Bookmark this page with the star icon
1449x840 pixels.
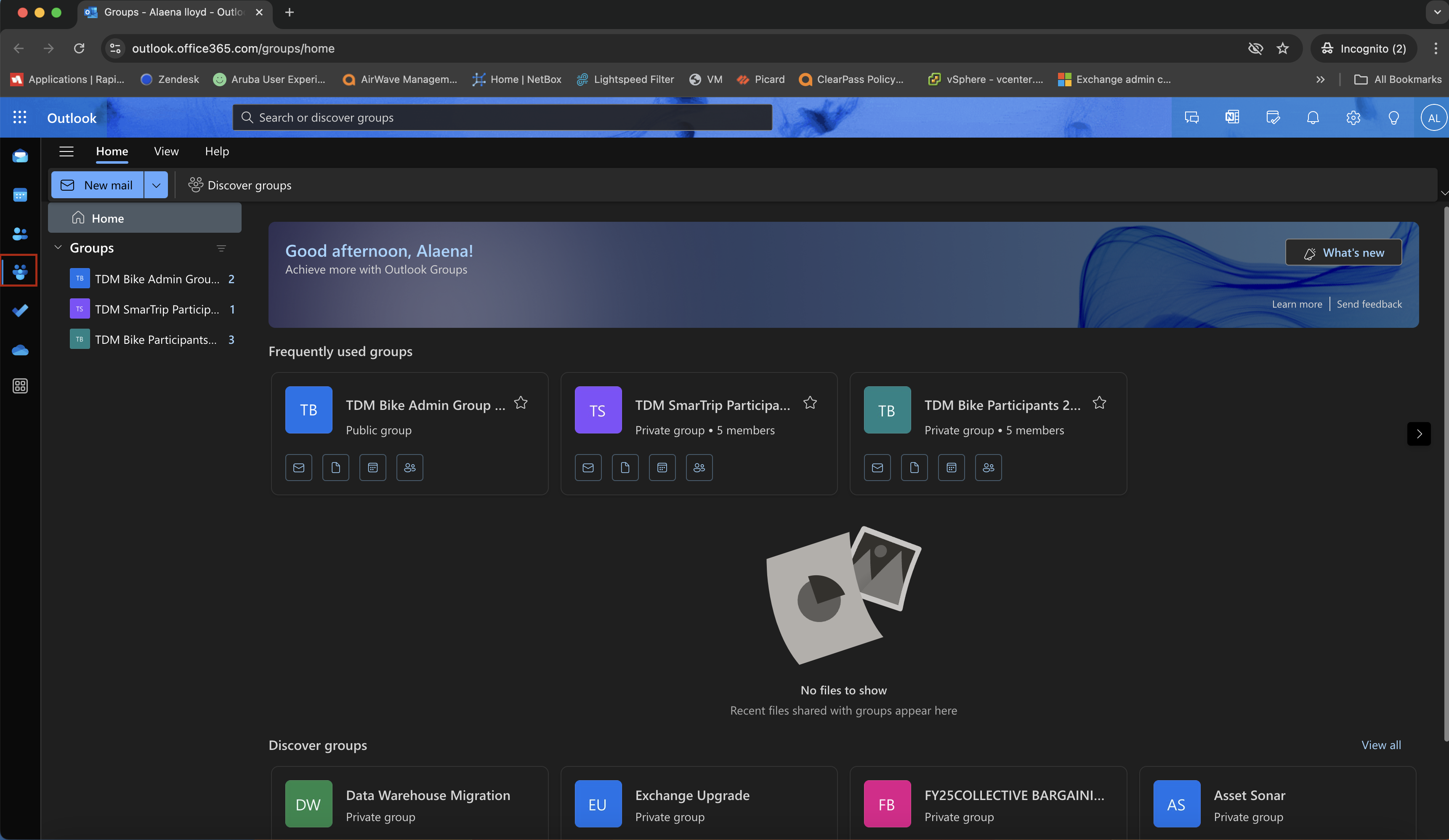click(x=1283, y=48)
